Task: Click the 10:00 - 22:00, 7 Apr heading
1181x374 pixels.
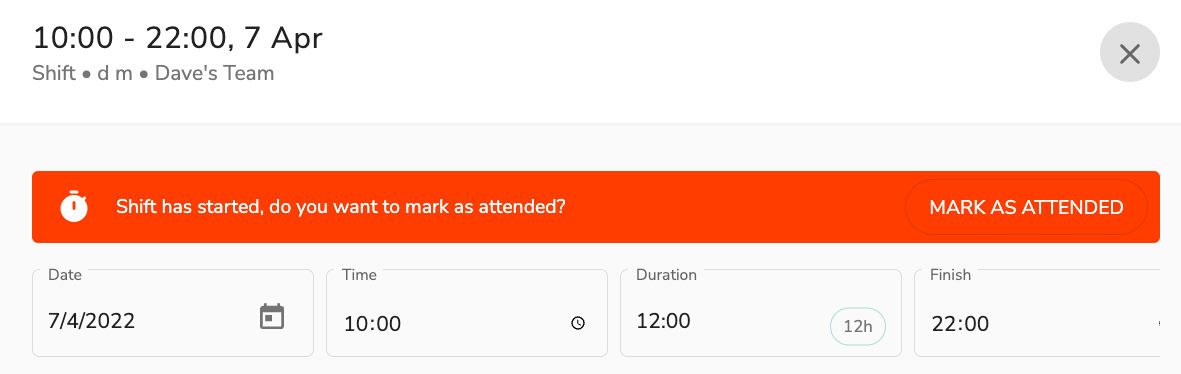Action: tap(178, 38)
